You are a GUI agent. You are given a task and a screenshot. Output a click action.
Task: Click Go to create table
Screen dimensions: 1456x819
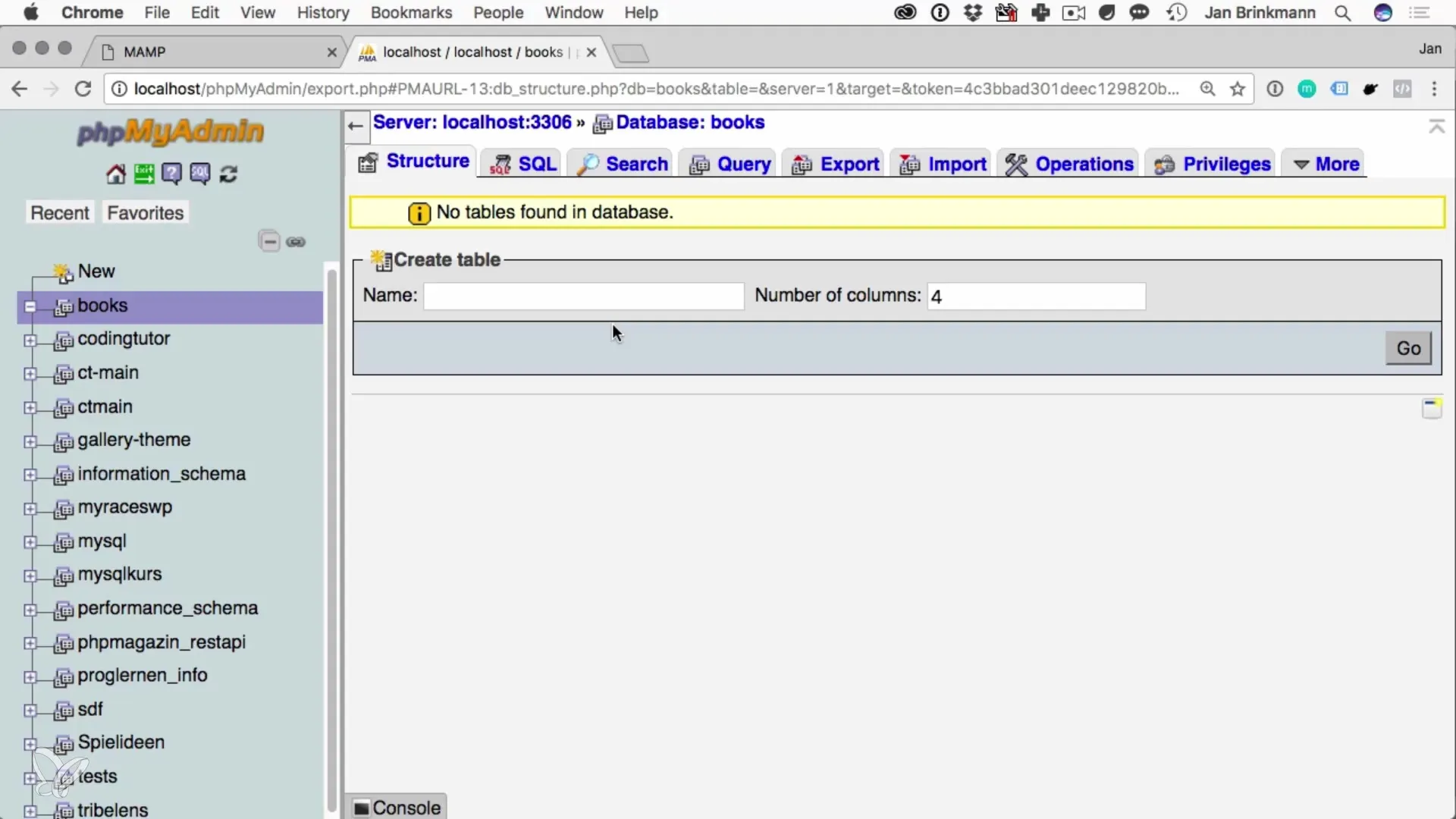pyautogui.click(x=1408, y=348)
